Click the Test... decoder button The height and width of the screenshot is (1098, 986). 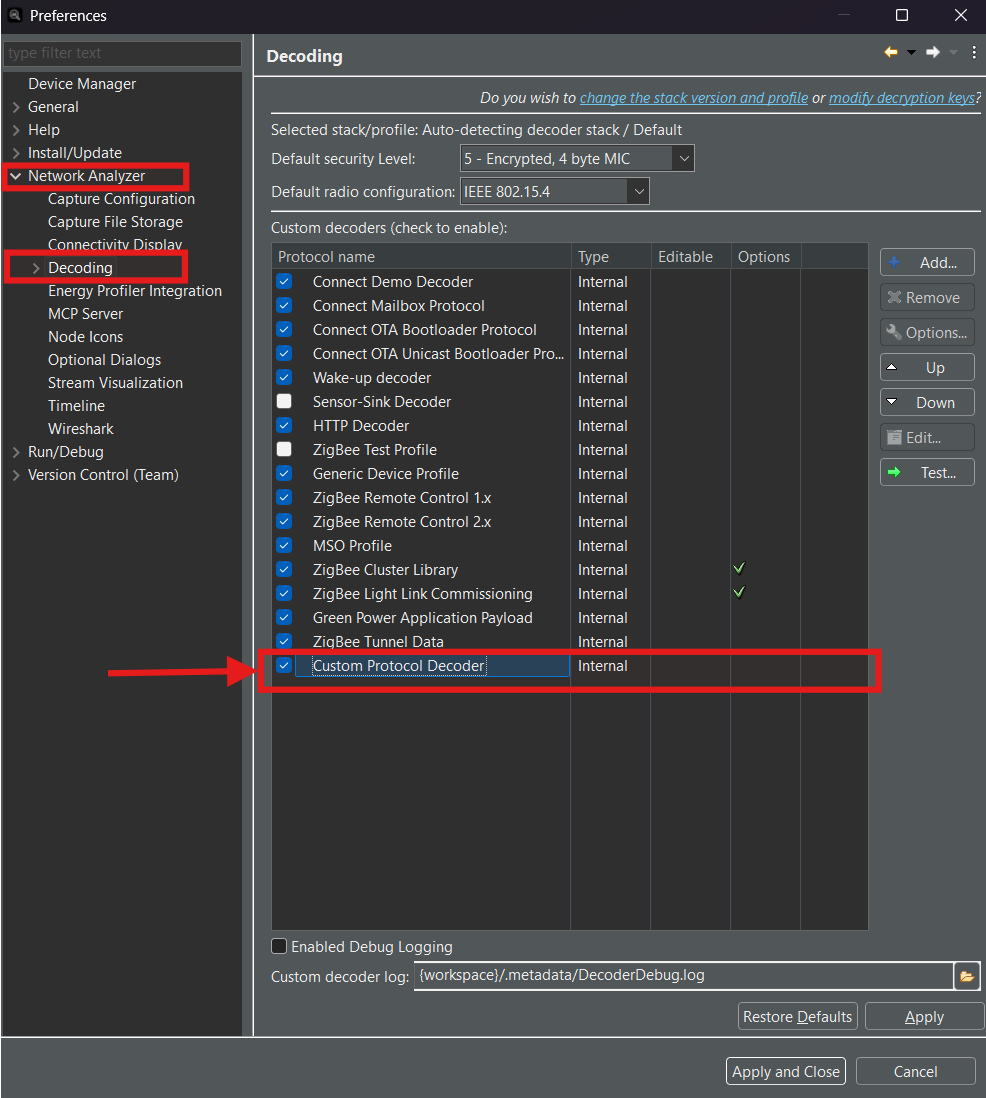click(927, 473)
